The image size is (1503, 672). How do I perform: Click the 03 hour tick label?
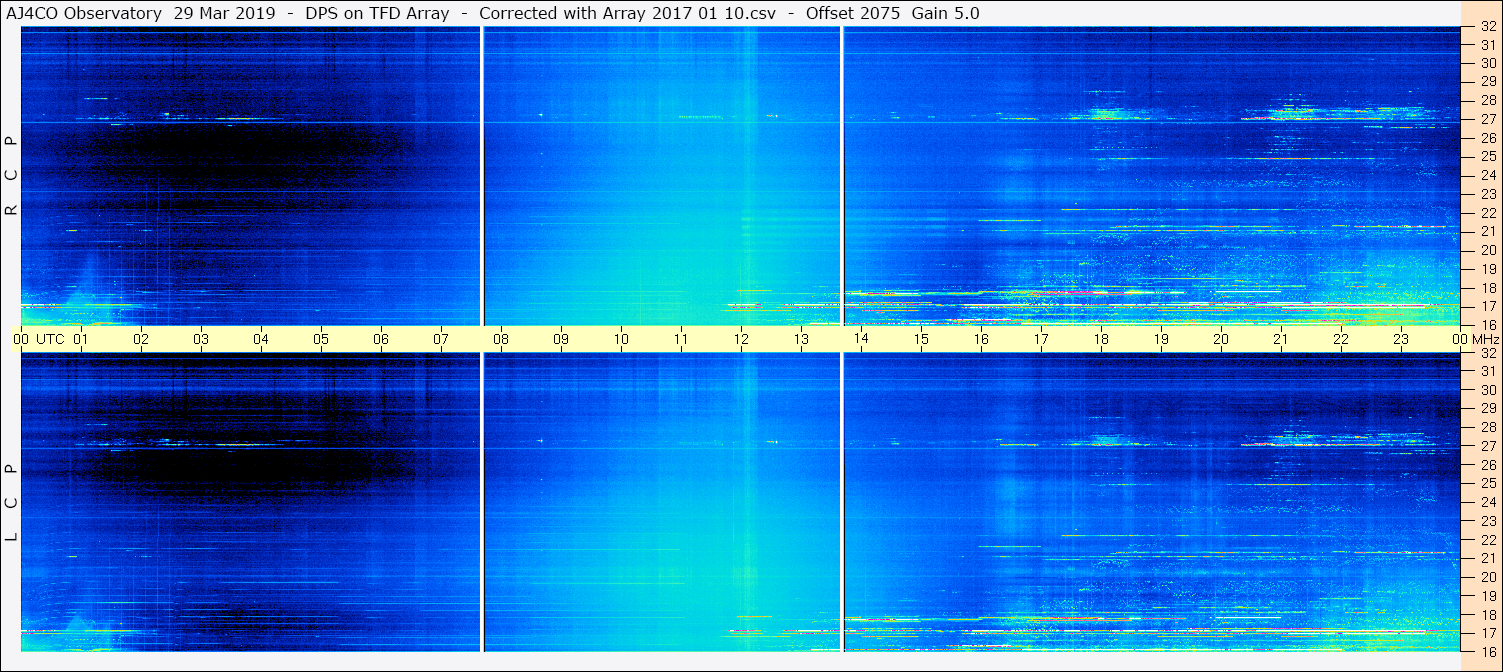pos(201,339)
